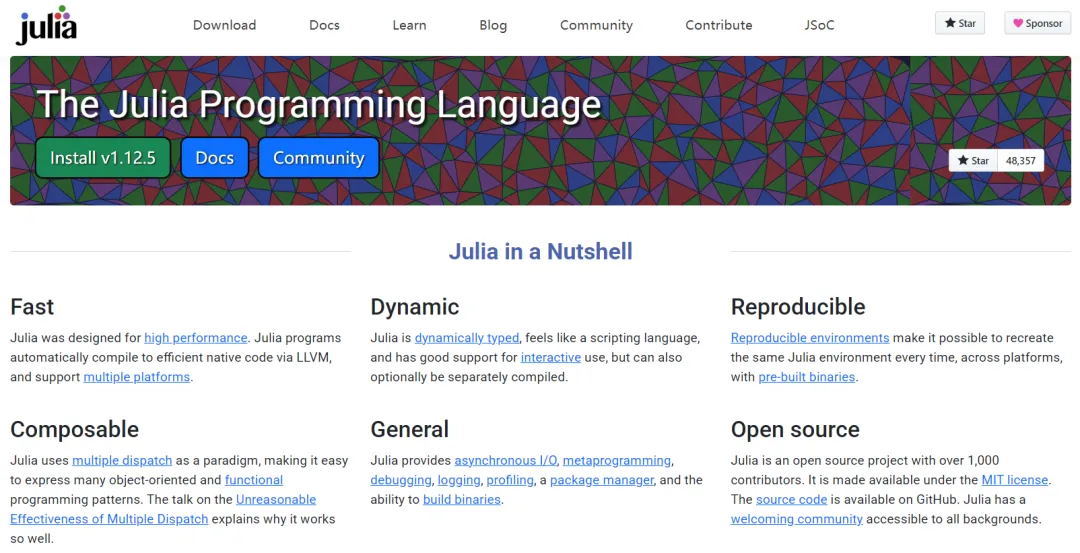The image size is (1080, 553).
Task: Open the multiple dispatch link
Action: [x=122, y=460]
